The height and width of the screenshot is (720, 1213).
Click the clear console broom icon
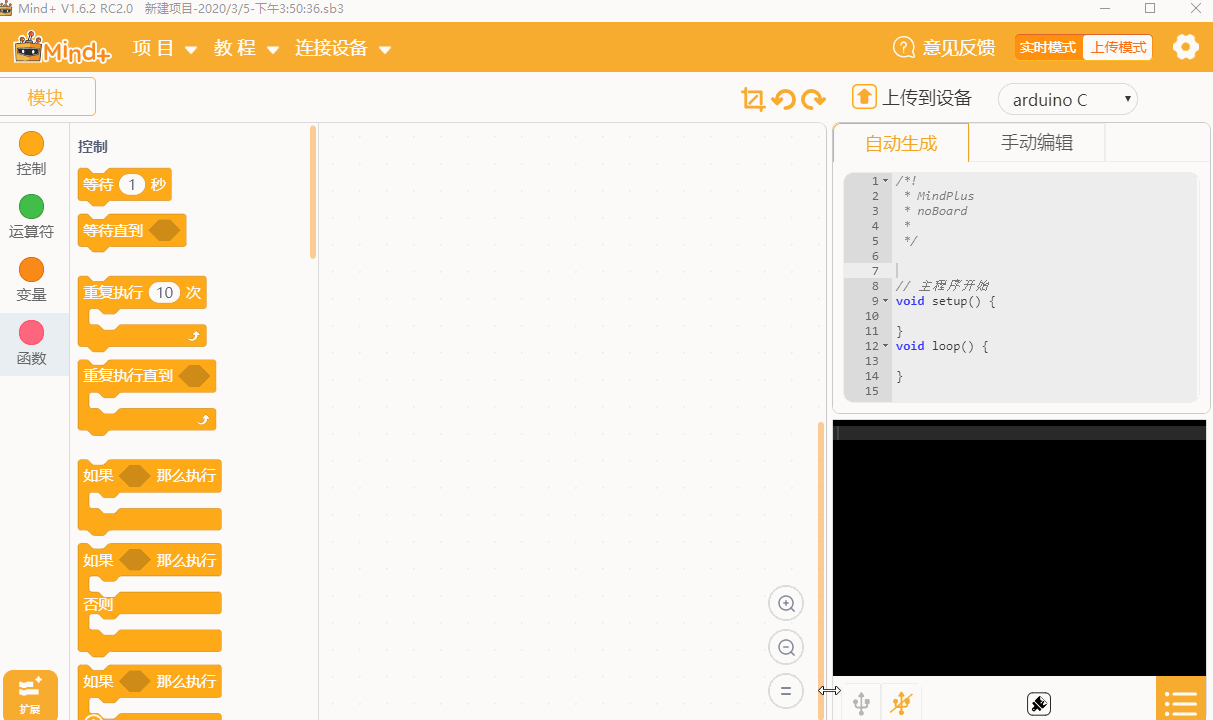(x=1038, y=704)
